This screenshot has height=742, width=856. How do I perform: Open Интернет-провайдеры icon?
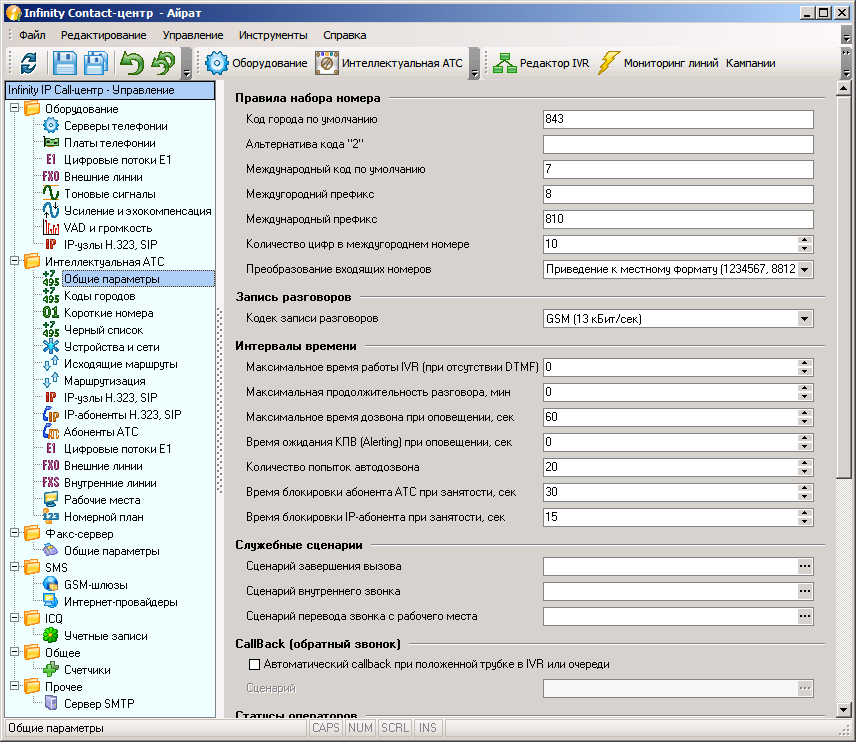51,601
